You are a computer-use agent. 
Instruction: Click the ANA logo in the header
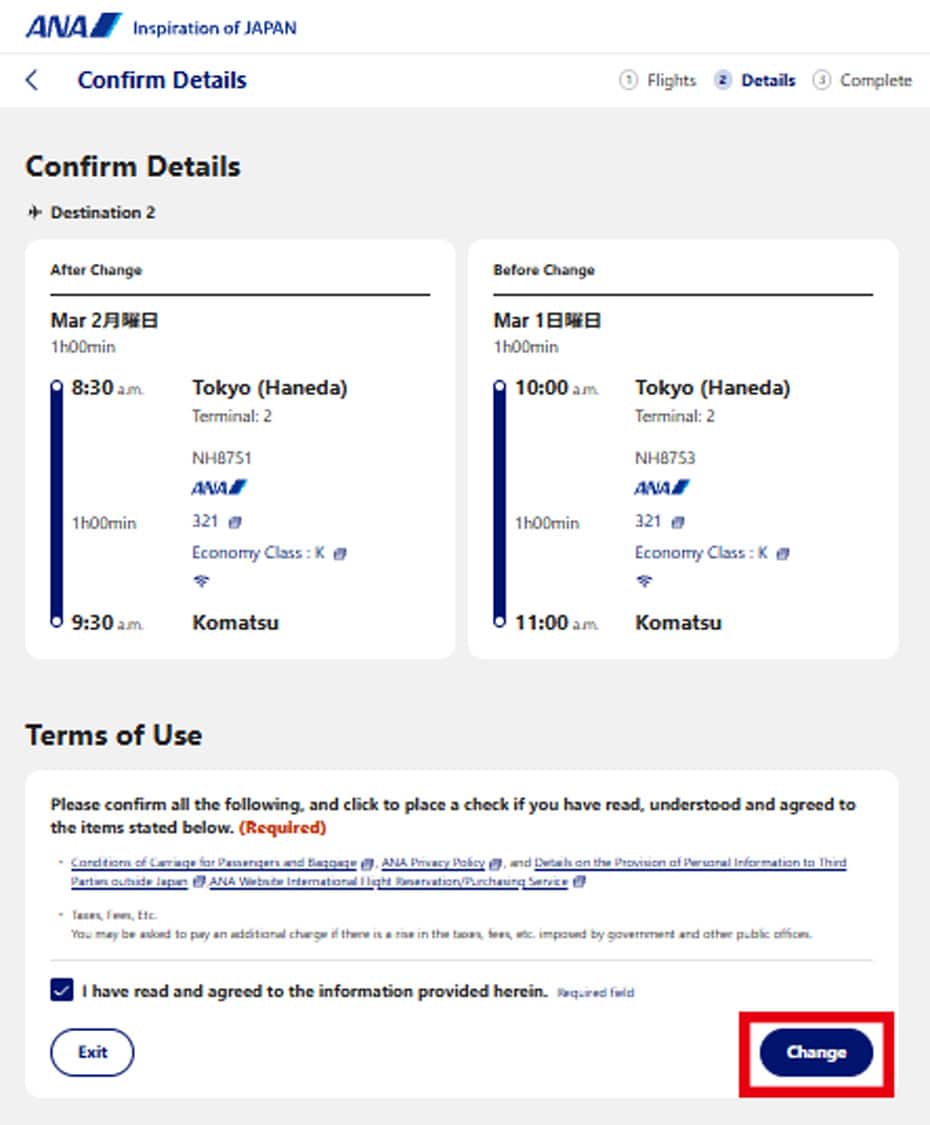(x=73, y=26)
